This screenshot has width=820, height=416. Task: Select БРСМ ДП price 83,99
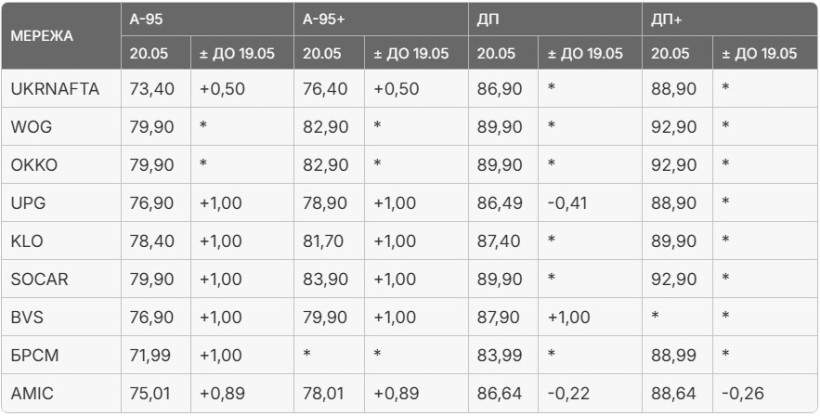click(x=499, y=355)
